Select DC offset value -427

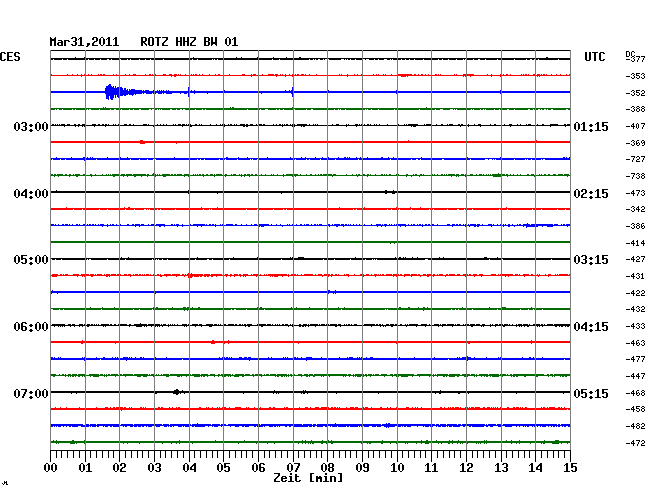tap(636, 259)
